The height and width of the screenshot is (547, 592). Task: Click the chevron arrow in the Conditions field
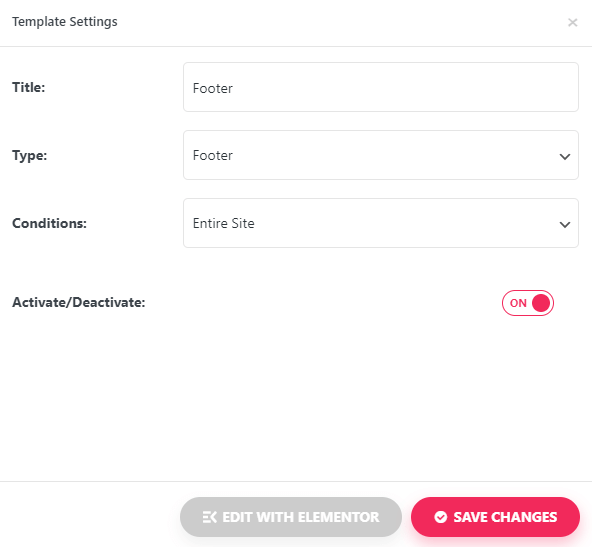pos(564,225)
